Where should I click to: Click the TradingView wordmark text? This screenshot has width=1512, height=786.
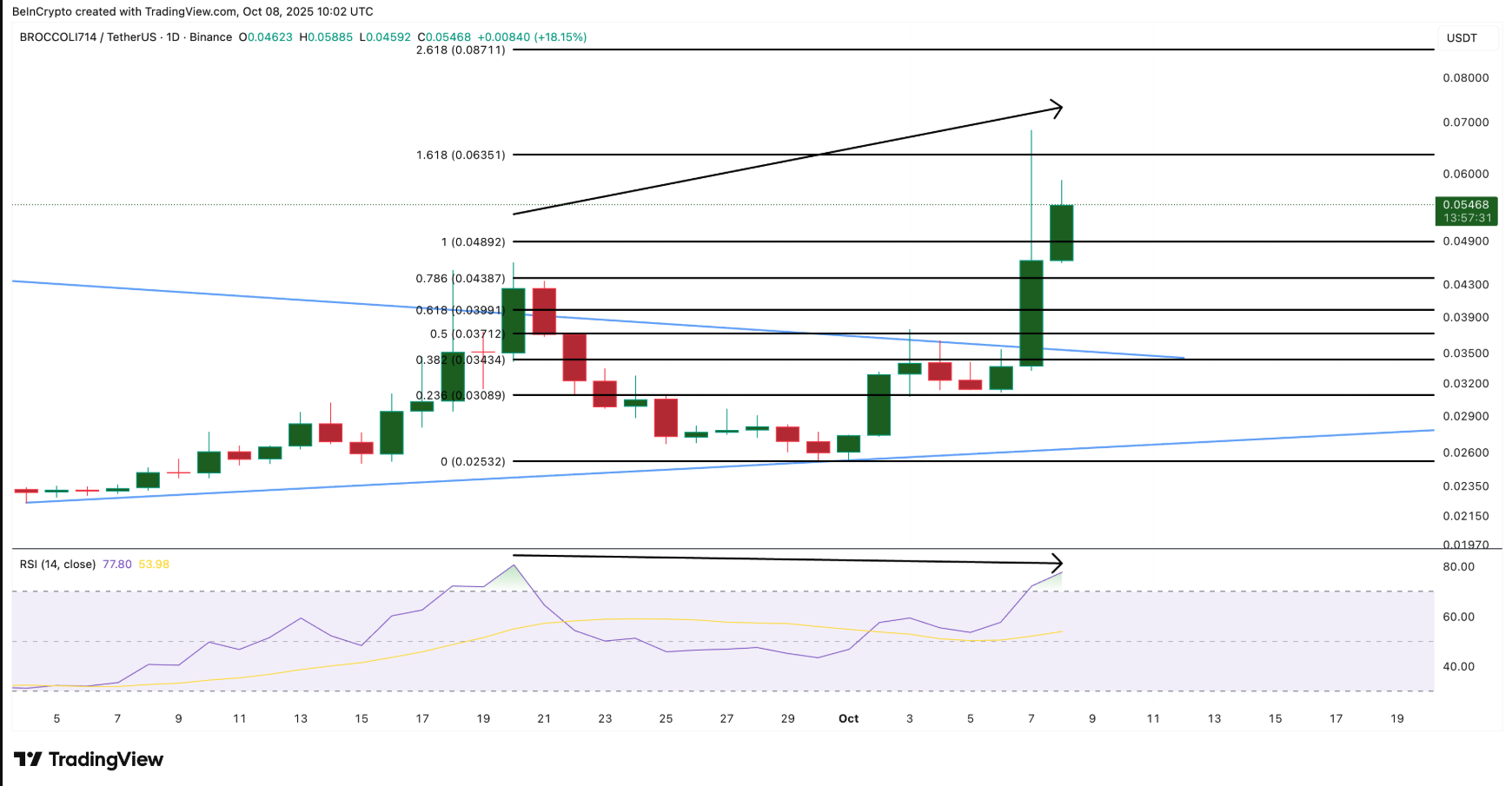pyautogui.click(x=105, y=760)
